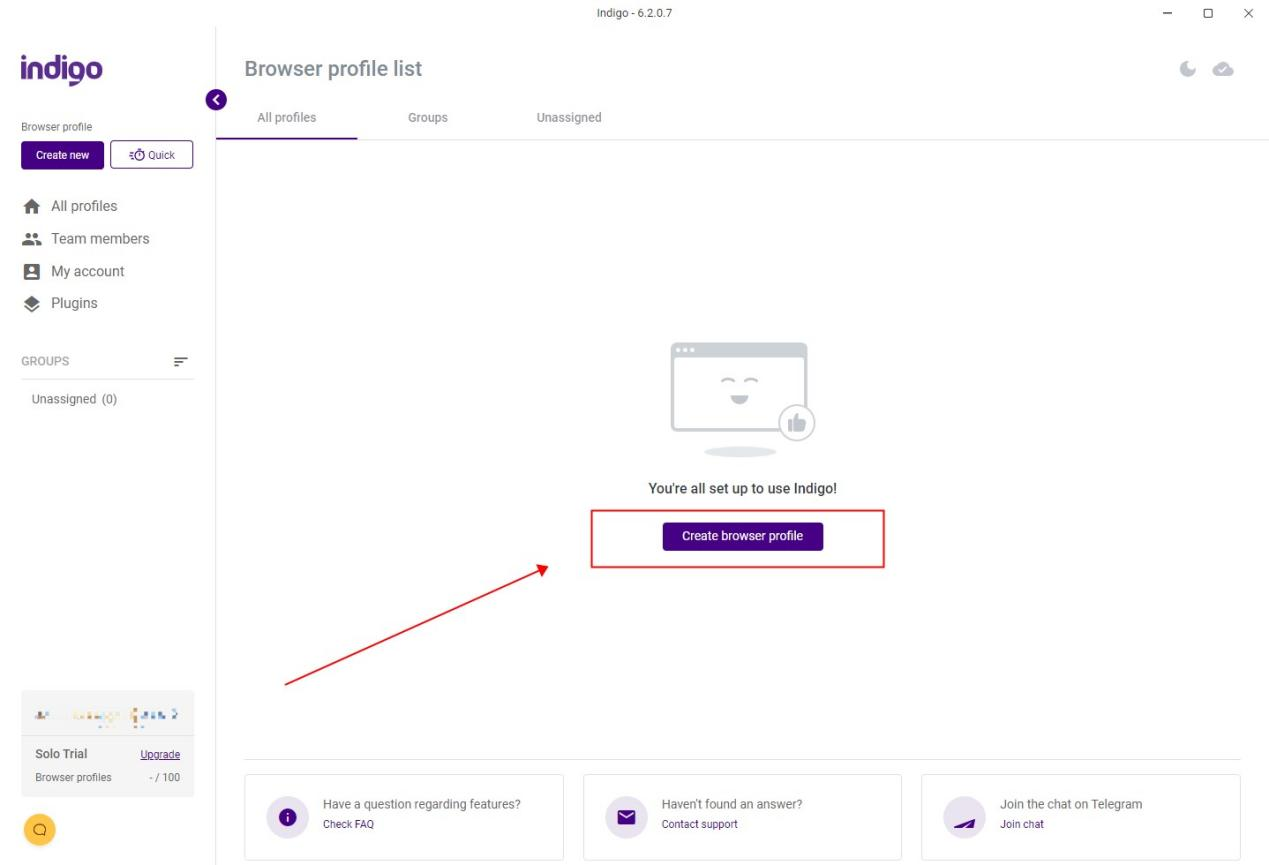1269x865 pixels.
Task: Select the Unassigned (0) group
Action: coord(74,399)
